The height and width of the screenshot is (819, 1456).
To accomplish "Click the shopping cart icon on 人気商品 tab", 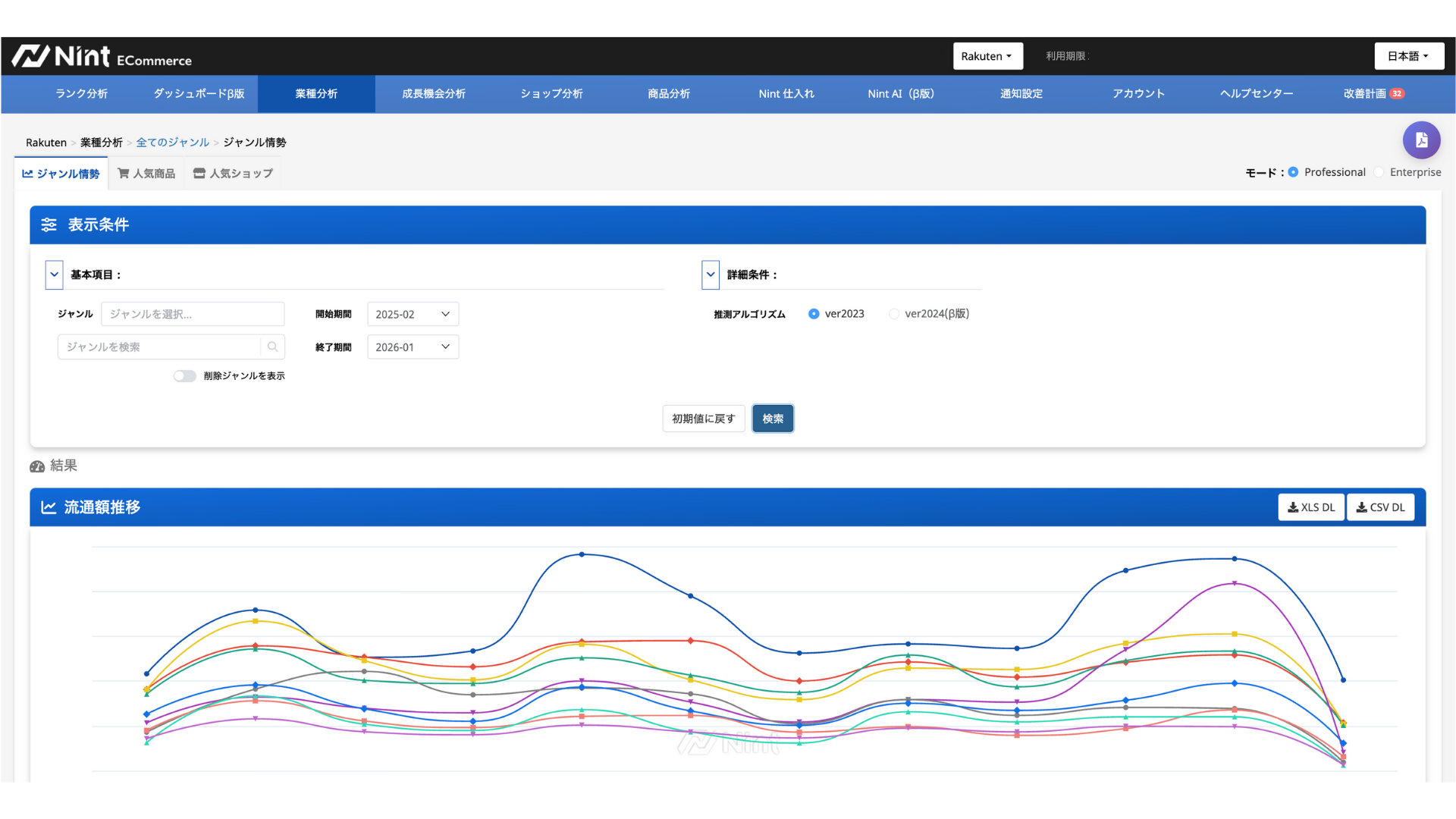I will pos(124,173).
